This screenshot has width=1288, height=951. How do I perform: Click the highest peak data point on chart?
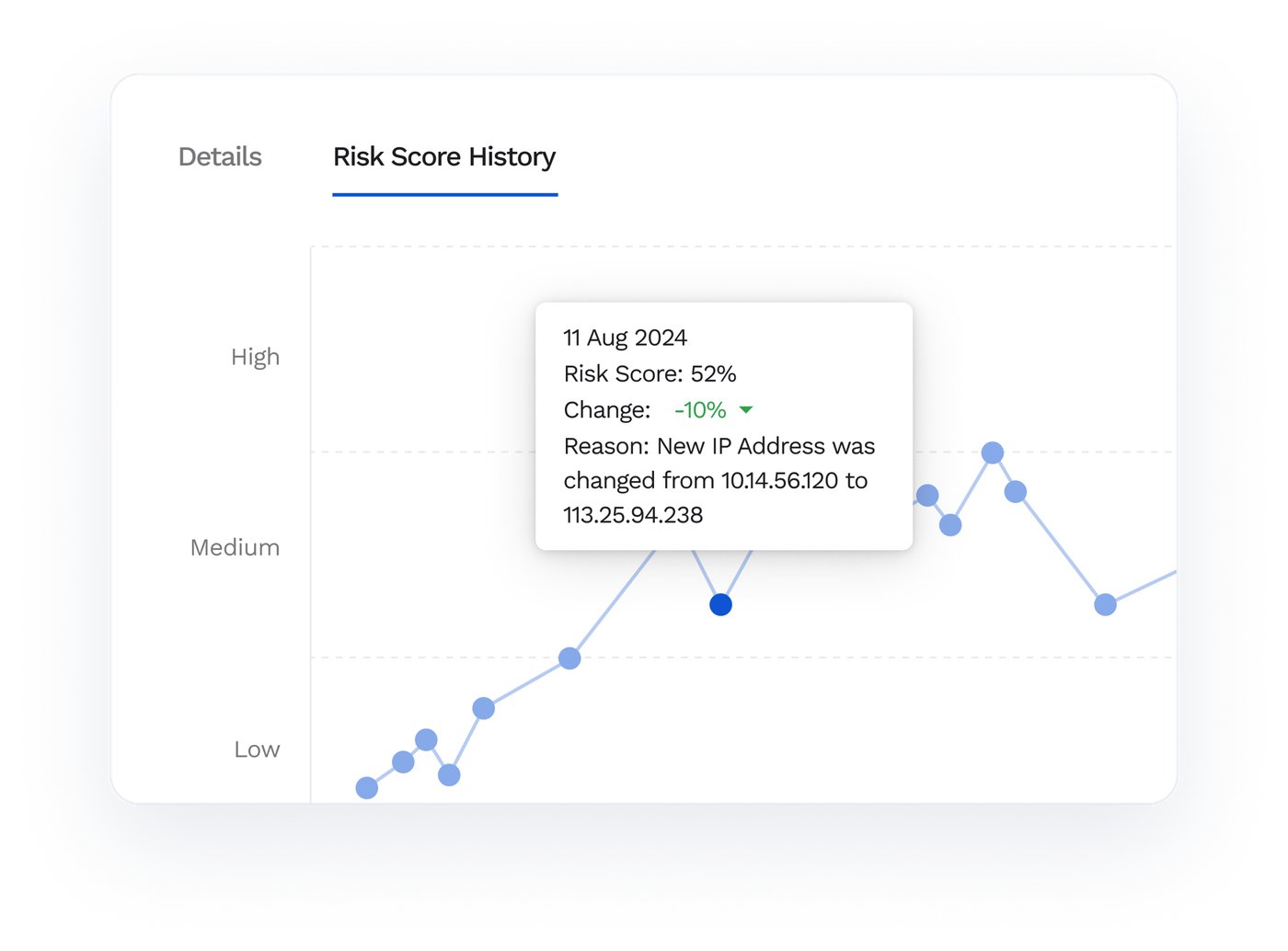point(992,453)
